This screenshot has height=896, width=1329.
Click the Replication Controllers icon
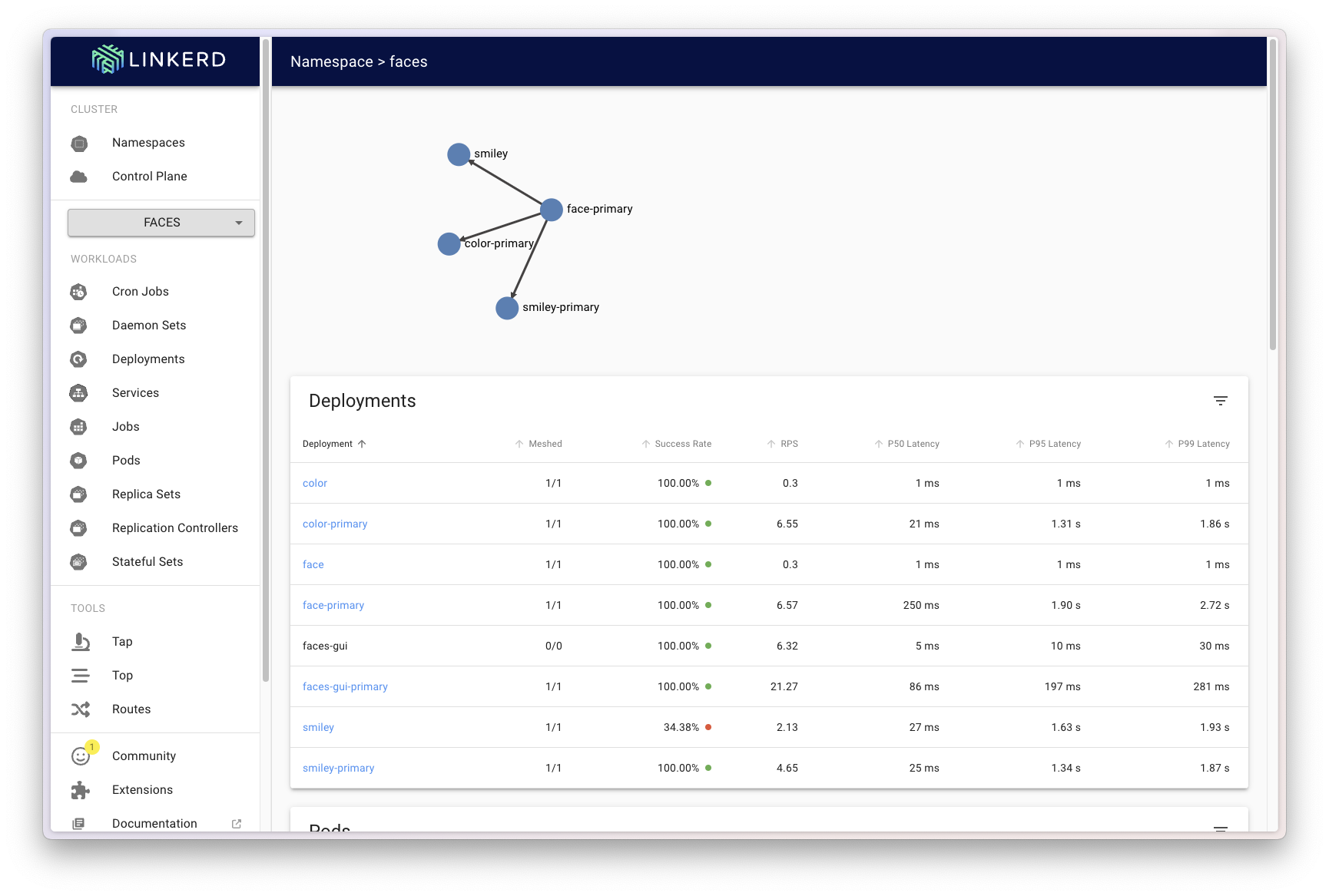79,528
